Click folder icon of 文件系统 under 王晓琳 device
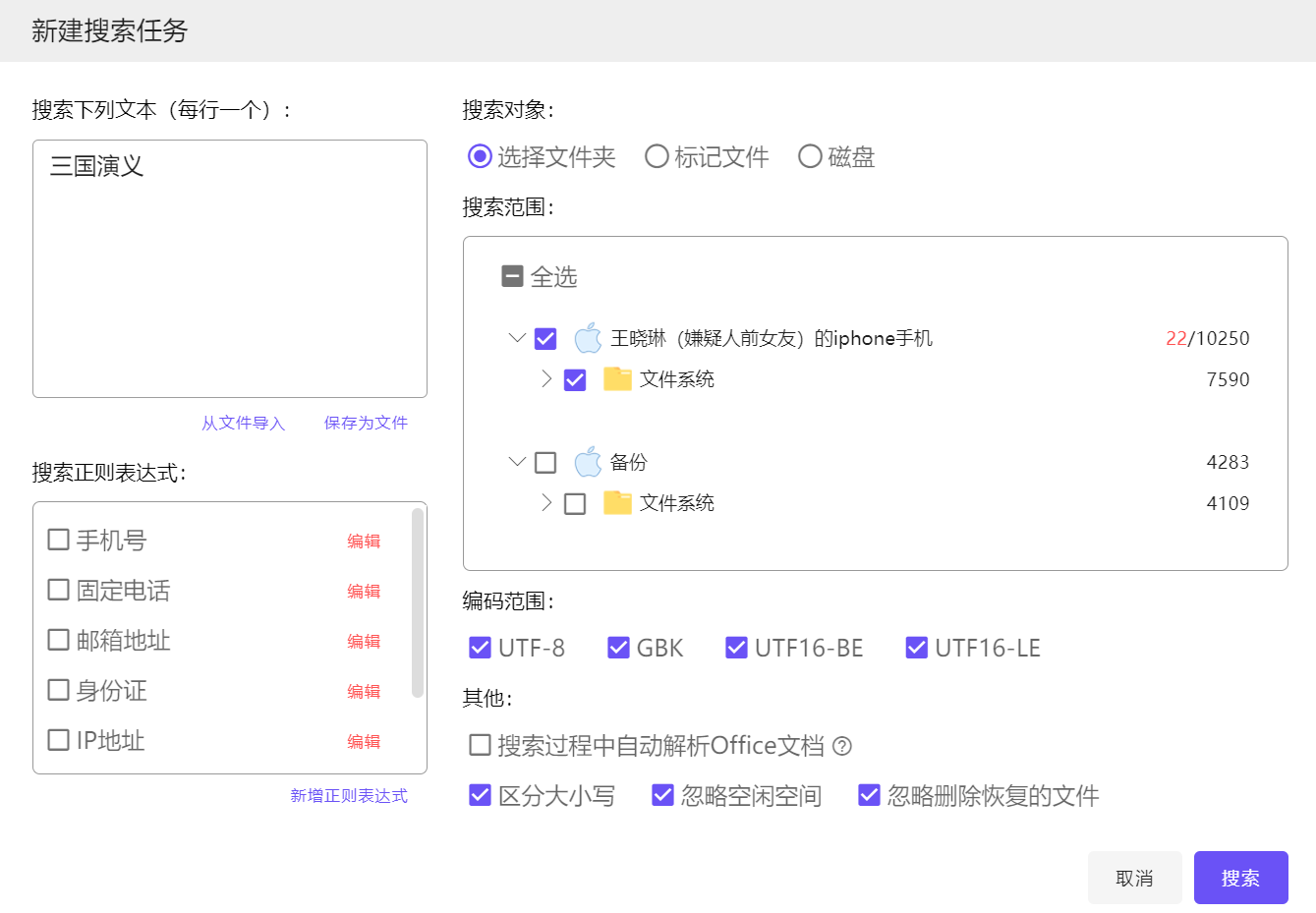The height and width of the screenshot is (913, 1316). pyautogui.click(x=617, y=379)
